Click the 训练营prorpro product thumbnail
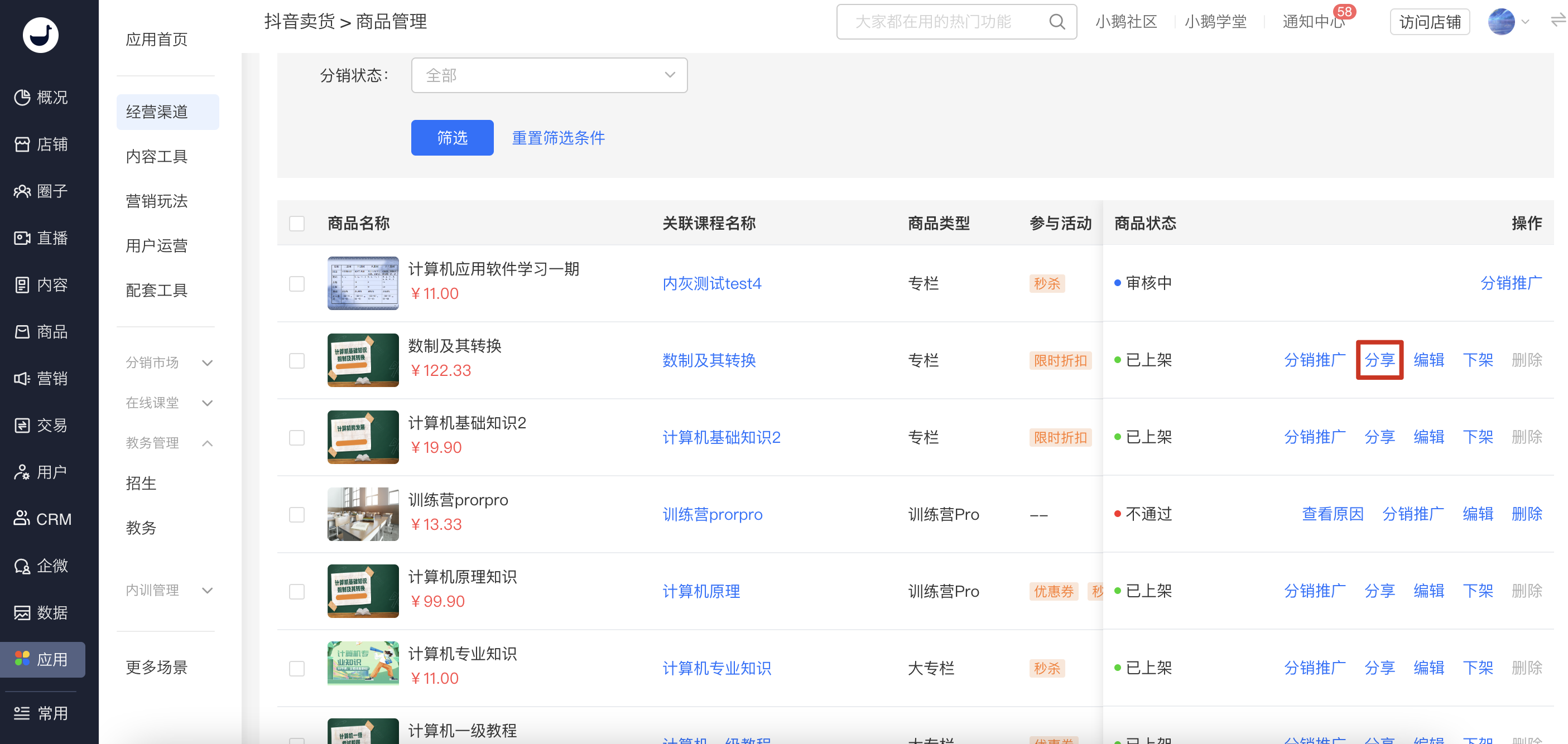This screenshot has width=1568, height=744. tap(363, 514)
